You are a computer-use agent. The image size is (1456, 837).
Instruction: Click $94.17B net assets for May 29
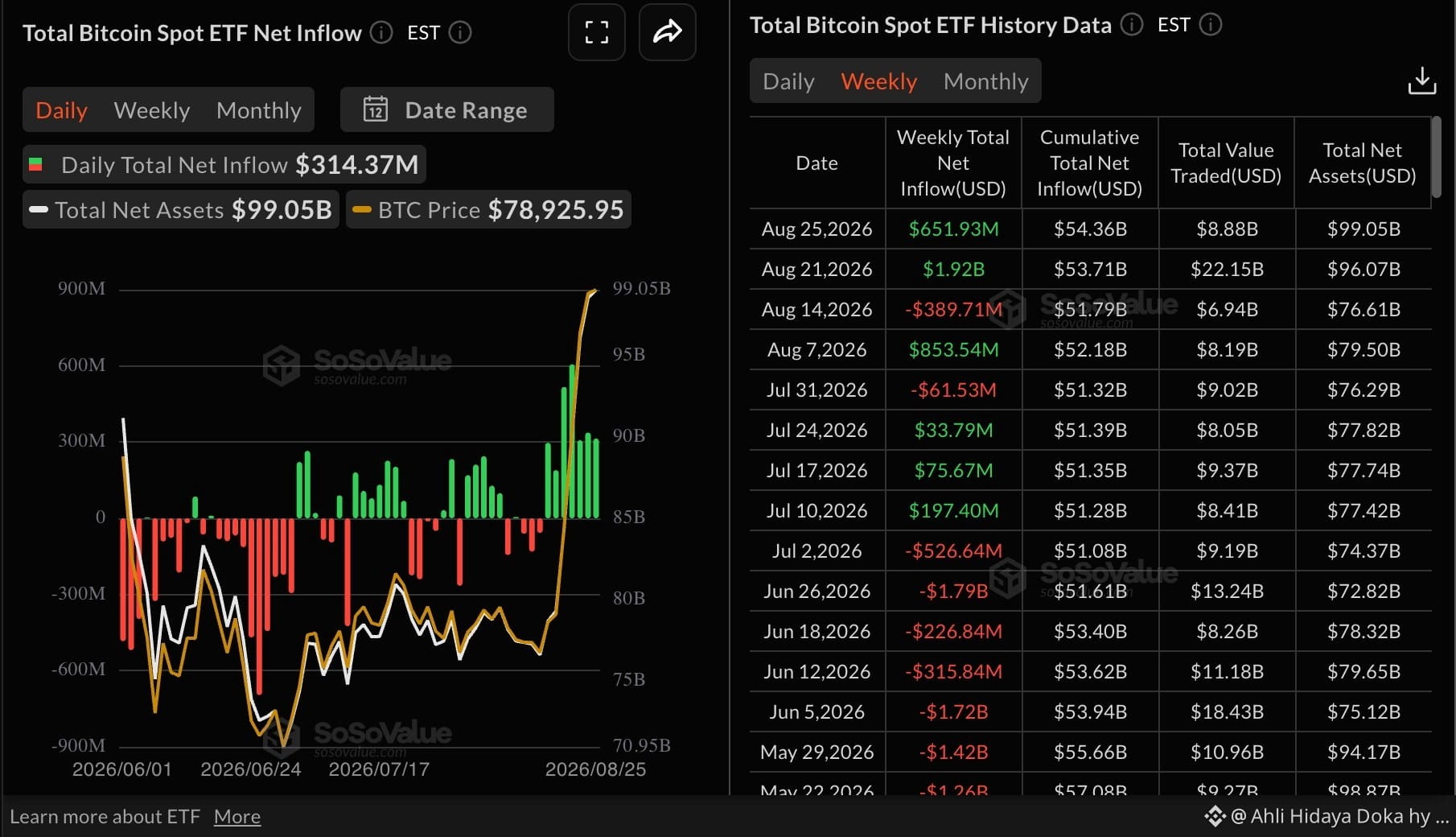[1363, 752]
